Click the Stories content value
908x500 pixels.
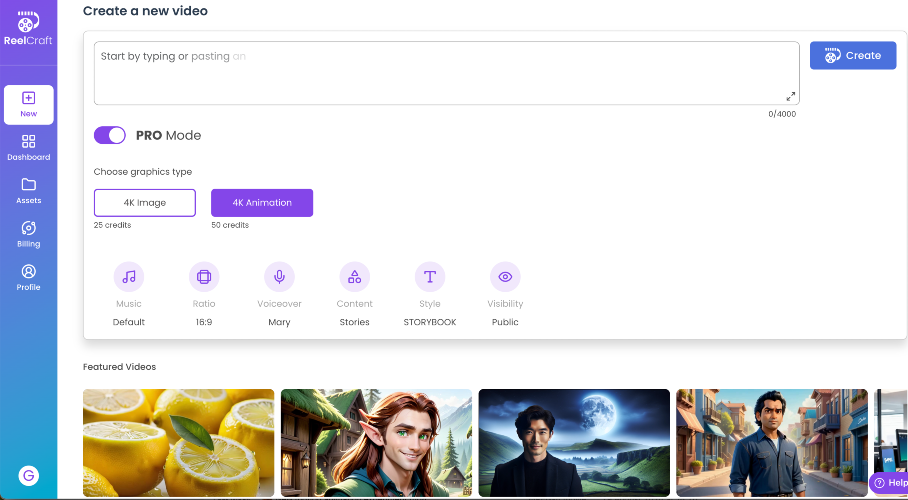354,322
